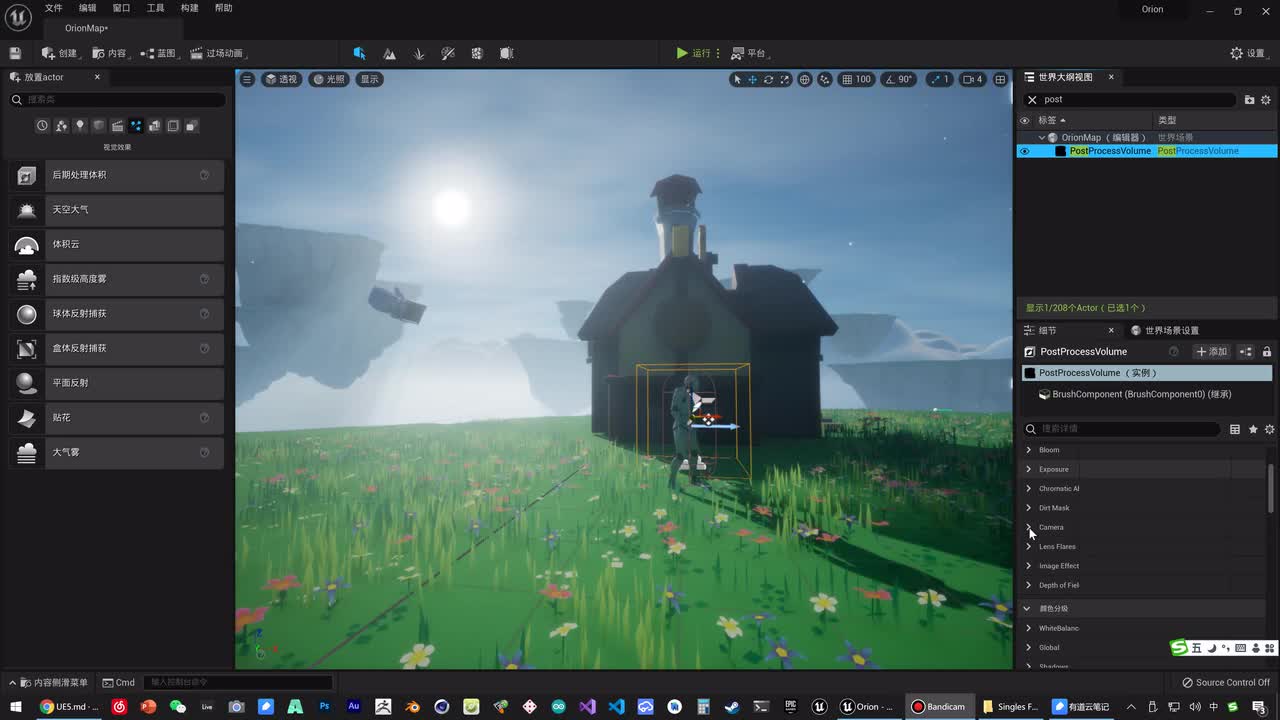Open the 设置 settings button
Image resolution: width=1280 pixels, height=720 pixels.
point(1248,53)
